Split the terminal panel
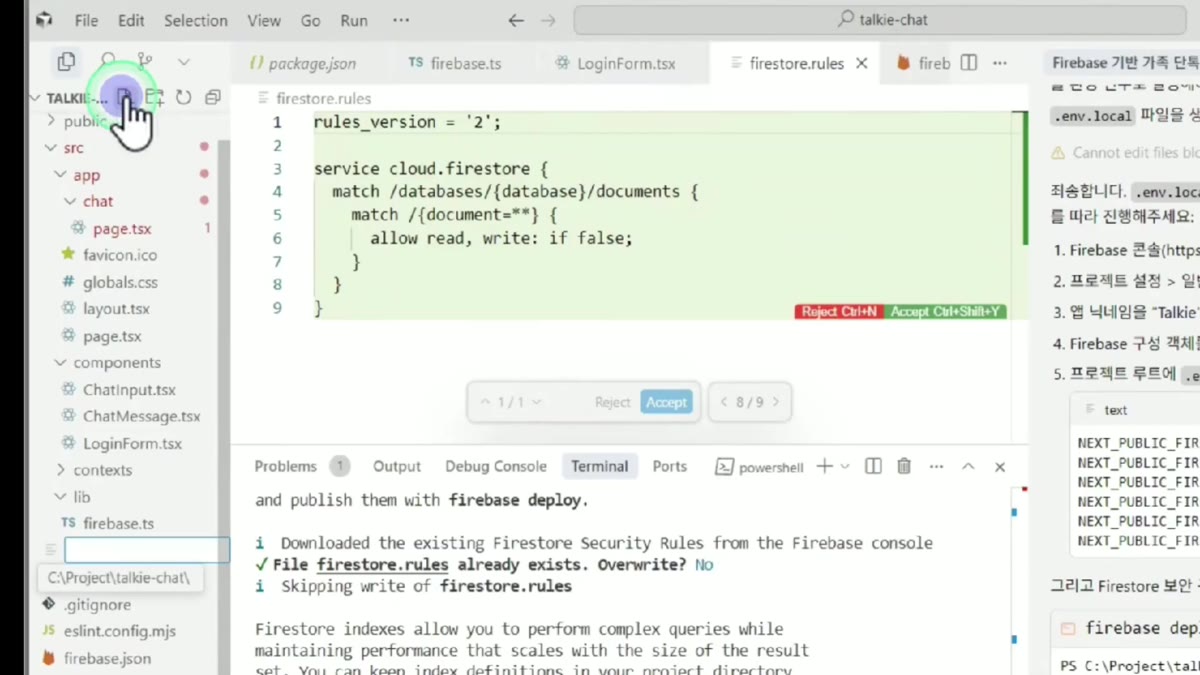1200x675 pixels. [x=873, y=466]
